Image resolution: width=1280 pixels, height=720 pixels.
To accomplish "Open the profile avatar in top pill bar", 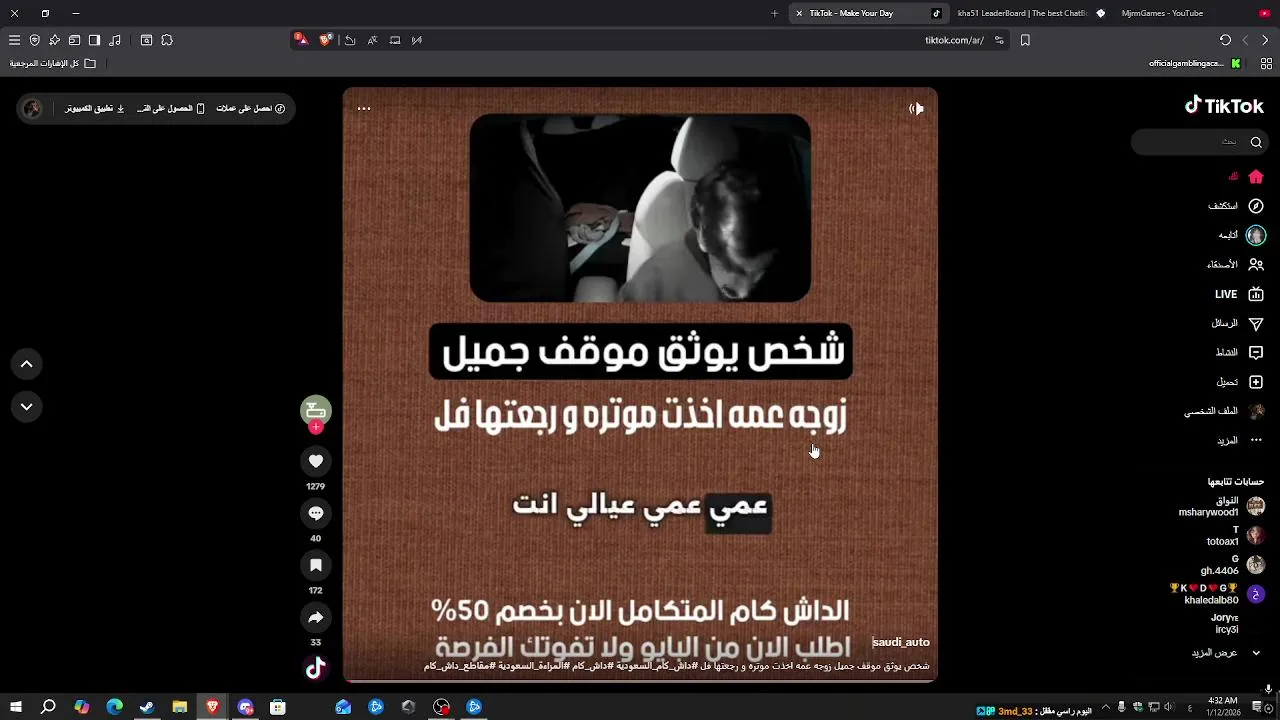I will tap(32, 109).
